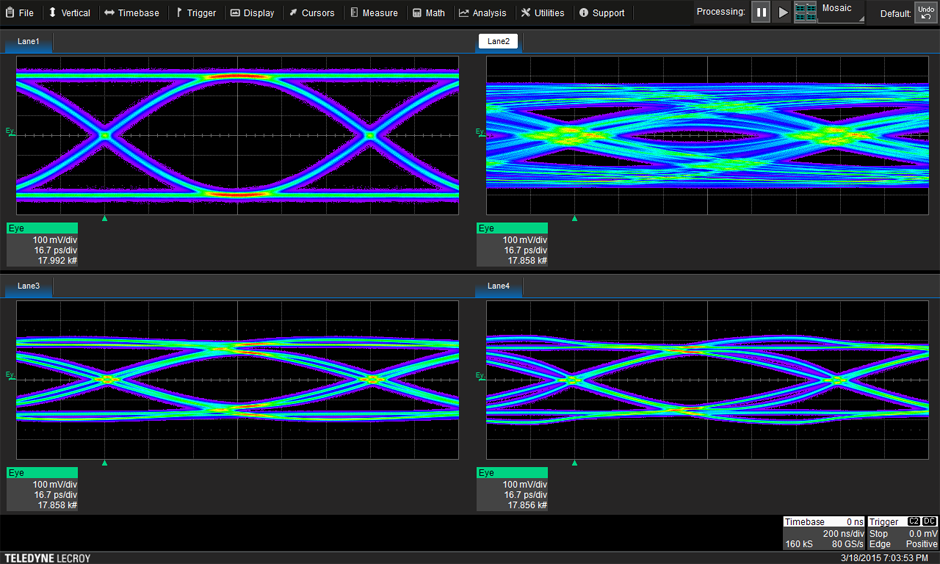Screen dimensions: 940x564
Task: Click the Lane2 eye diagram trigger marker
Action: click(574, 218)
